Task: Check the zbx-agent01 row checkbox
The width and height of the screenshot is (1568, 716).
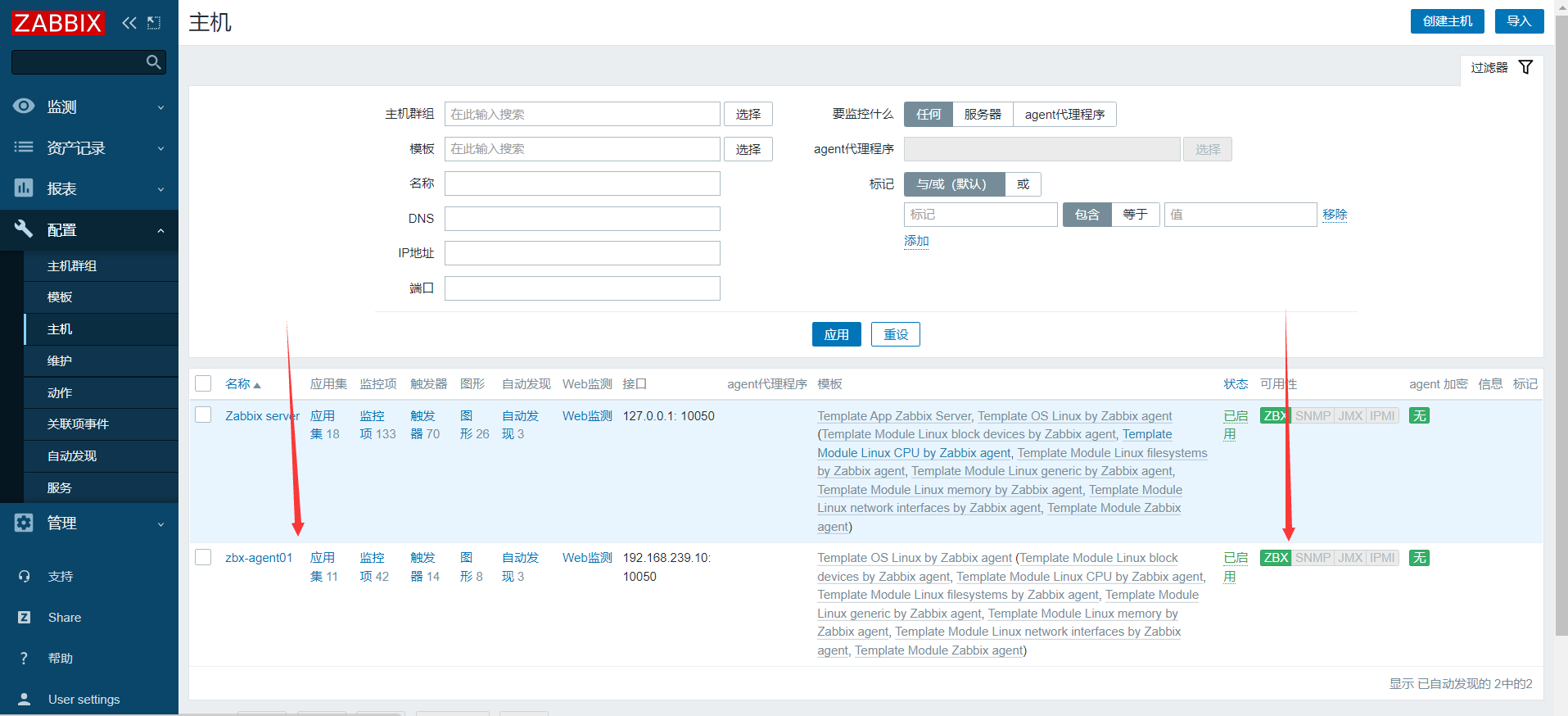Action: pyautogui.click(x=203, y=557)
